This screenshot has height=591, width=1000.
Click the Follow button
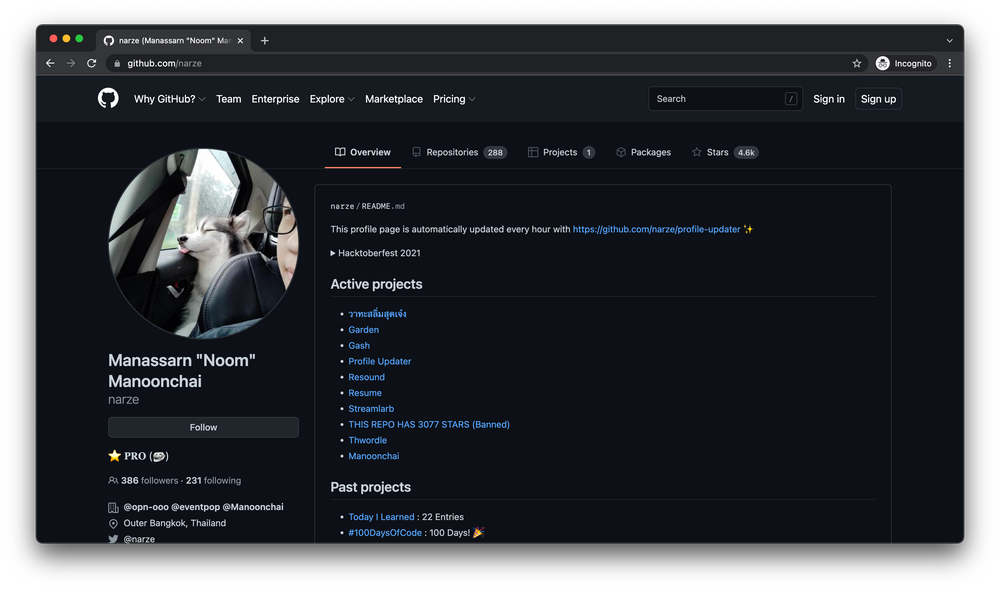click(x=203, y=426)
